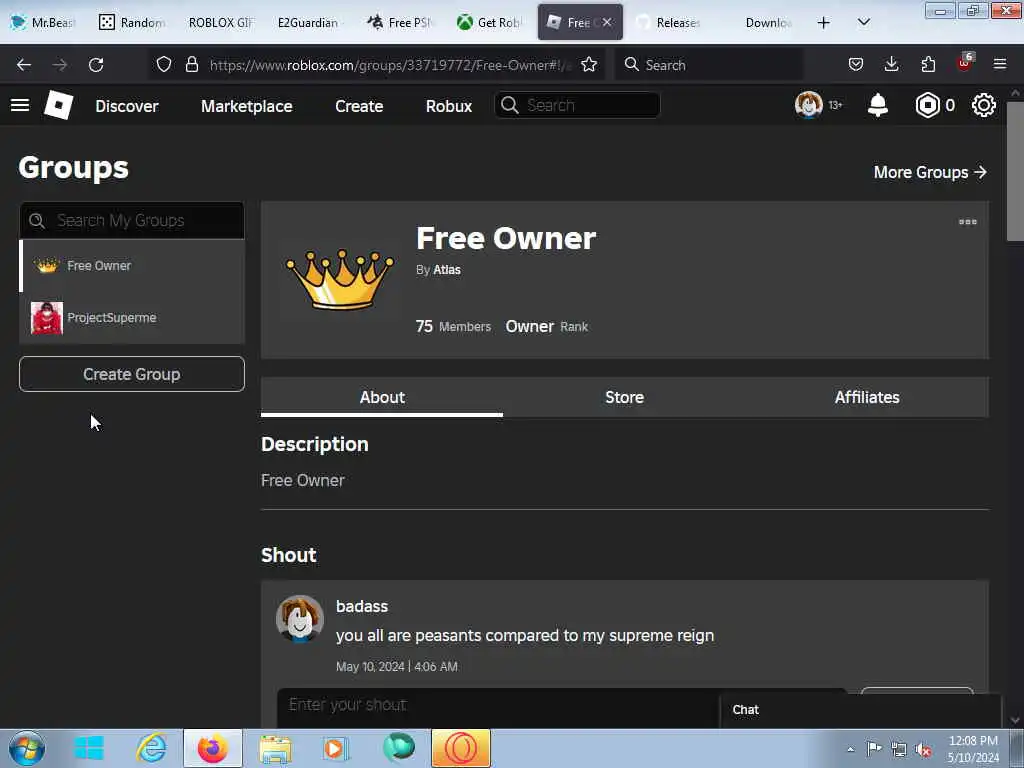Open the Windows Start orb
Image resolution: width=1024 pixels, height=768 pixels.
[x=27, y=748]
